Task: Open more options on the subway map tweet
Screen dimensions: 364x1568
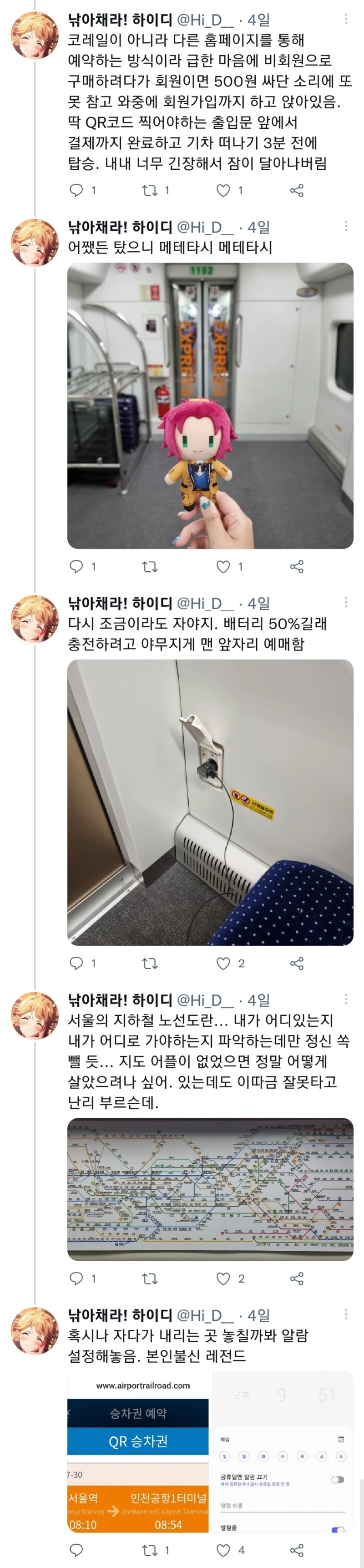Action: pos(346,1000)
